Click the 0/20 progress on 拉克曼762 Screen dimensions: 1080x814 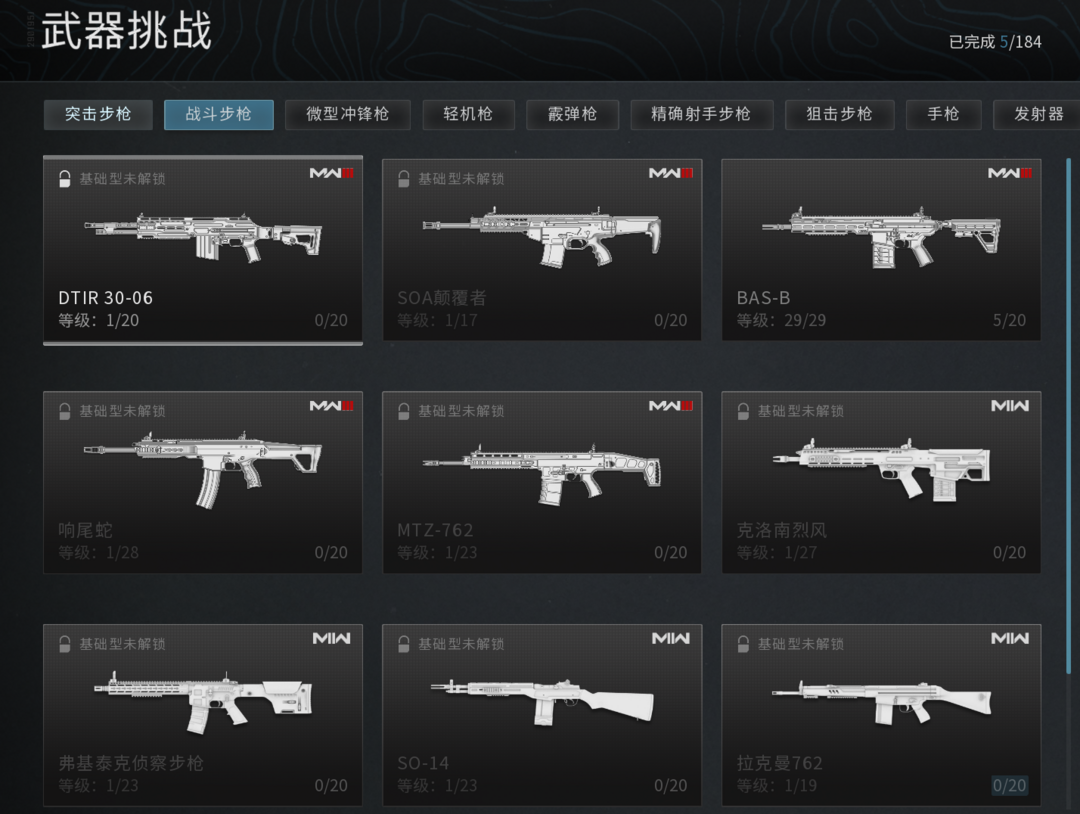point(1009,785)
